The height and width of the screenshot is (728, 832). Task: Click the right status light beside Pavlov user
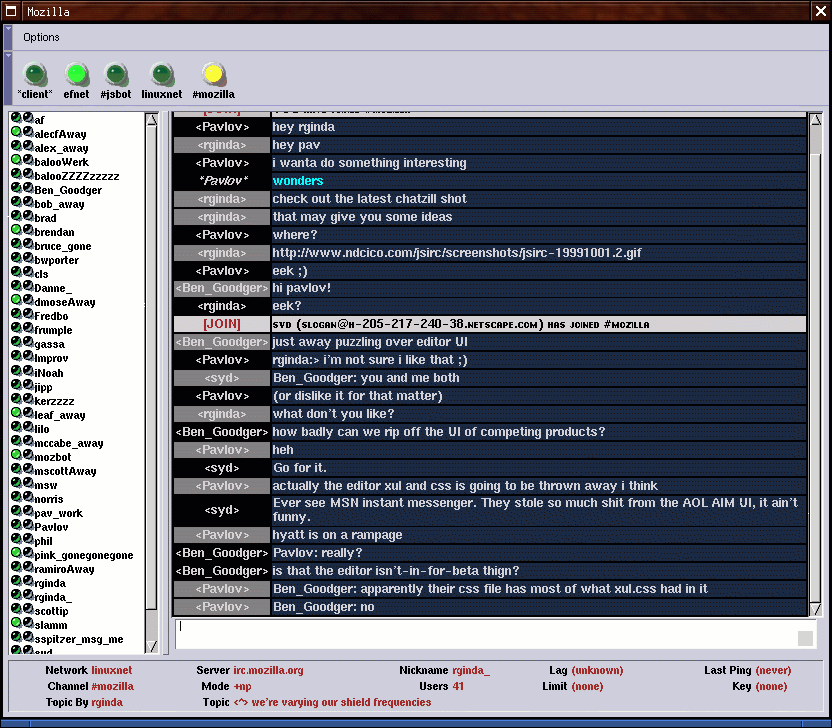click(28, 525)
